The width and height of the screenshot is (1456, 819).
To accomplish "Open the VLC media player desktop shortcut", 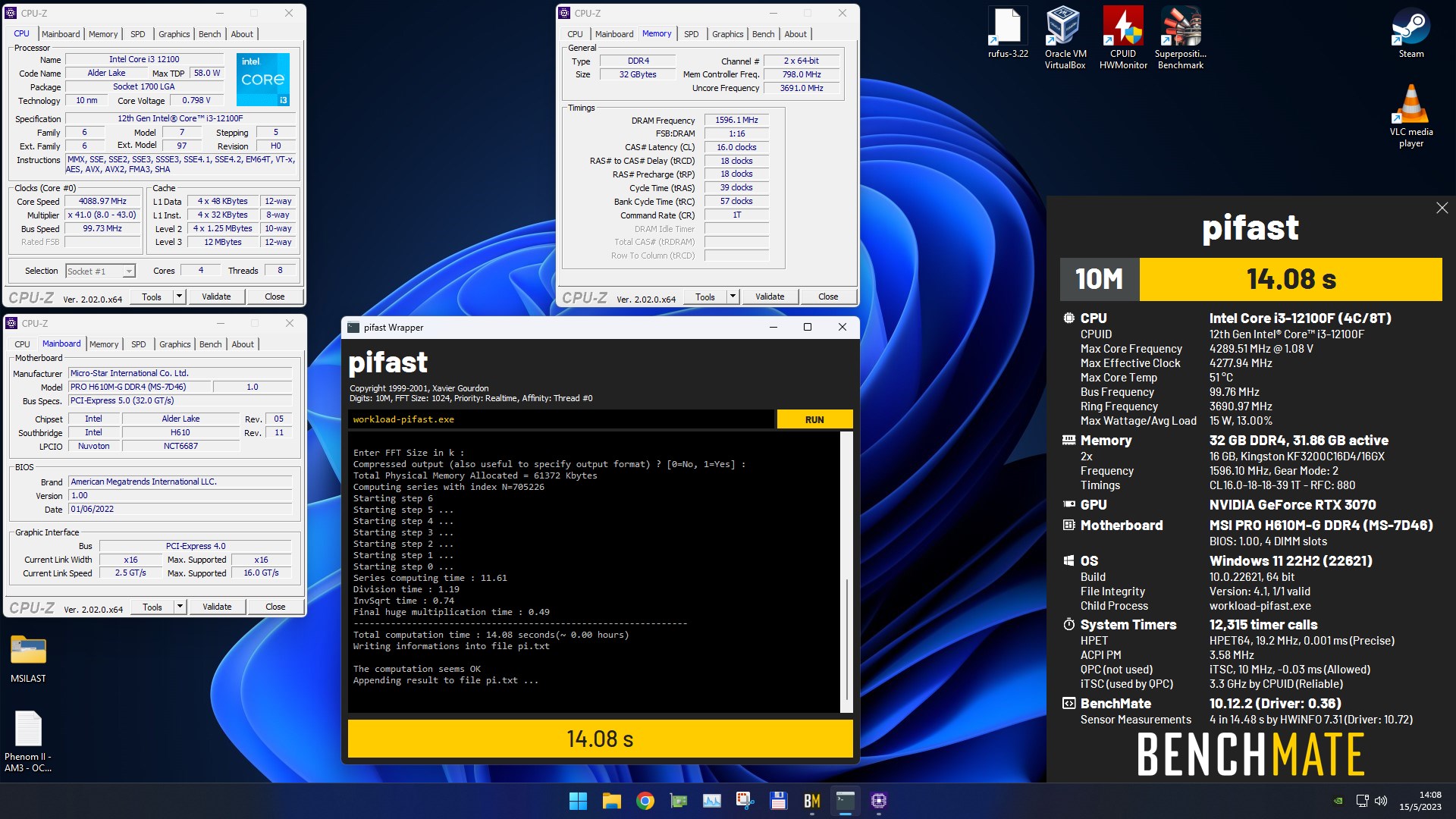I will coord(1411,115).
